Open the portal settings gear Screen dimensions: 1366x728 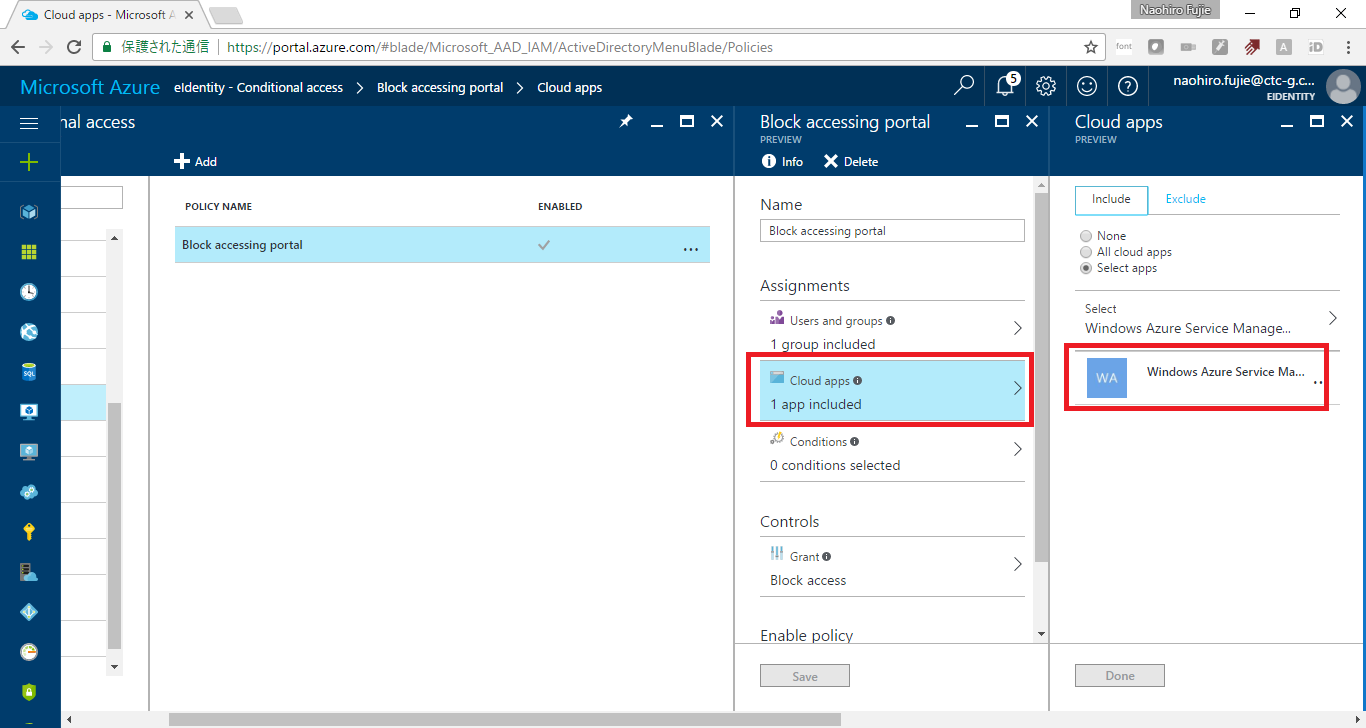tap(1046, 86)
